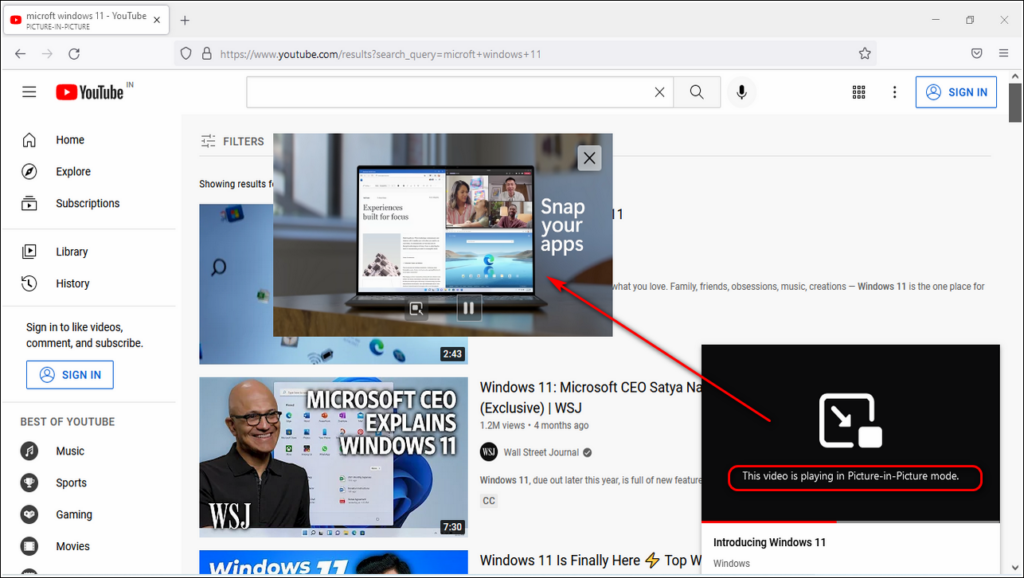Bookmark this page with the star

[x=865, y=54]
